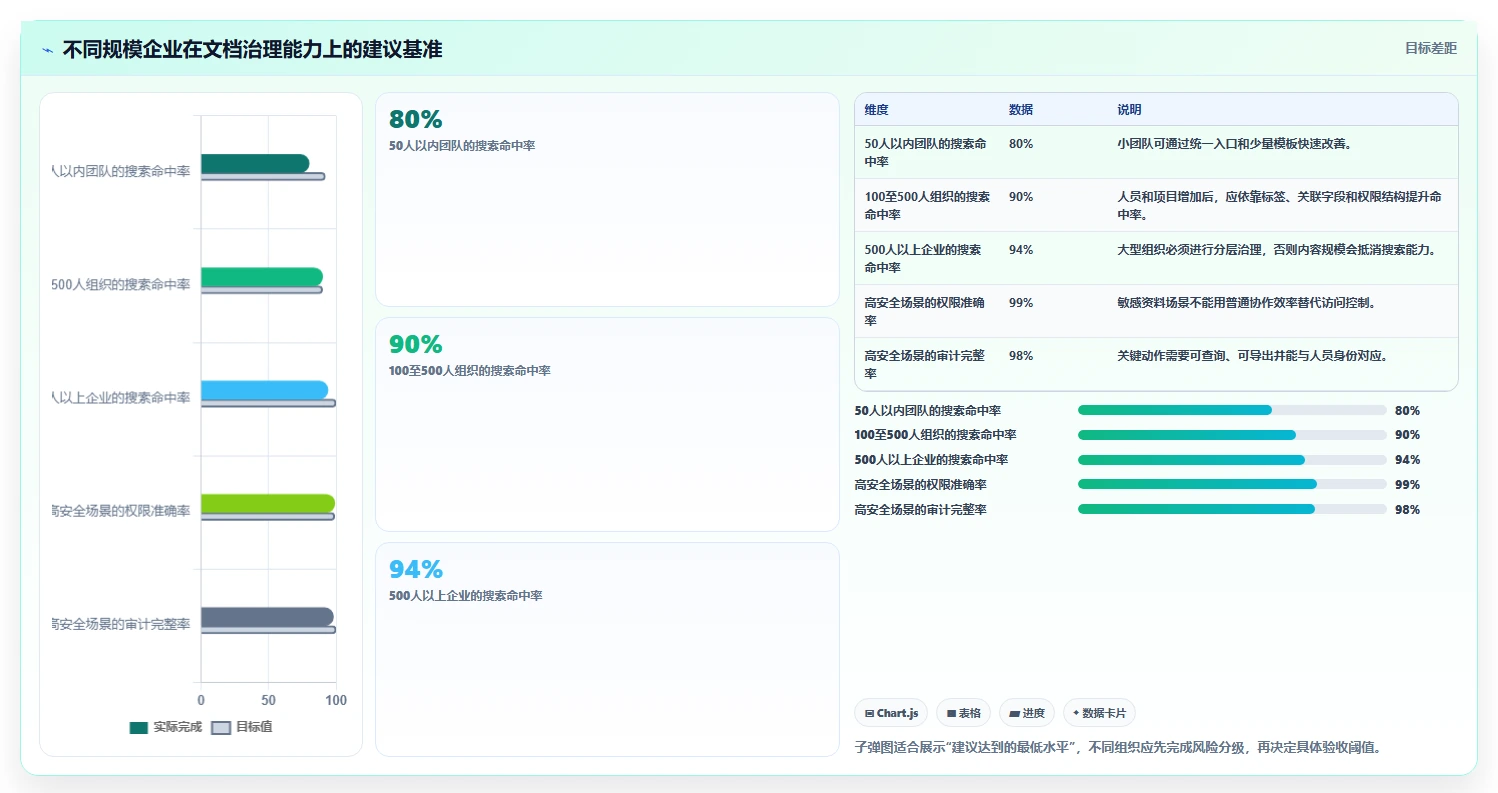Click the 99% value in the table
Screen dimensions: 1498x793
pos(1021,302)
